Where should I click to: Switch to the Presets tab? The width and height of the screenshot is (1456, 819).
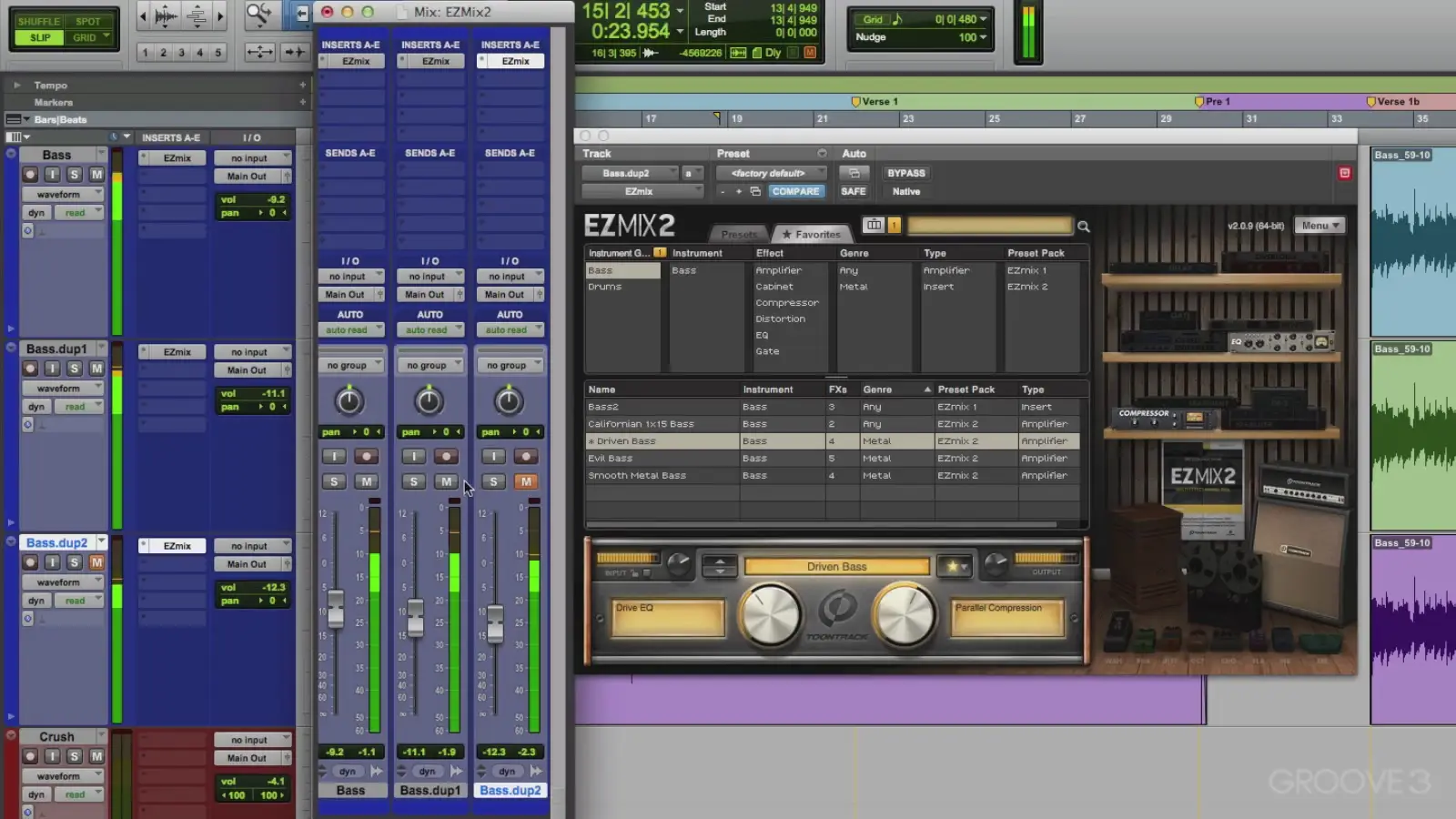coord(739,235)
